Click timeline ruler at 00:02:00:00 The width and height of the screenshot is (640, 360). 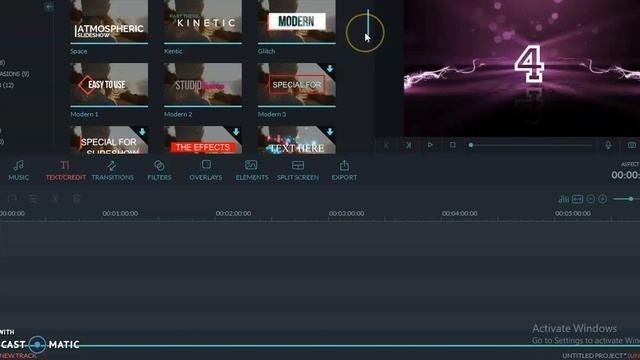[x=233, y=213]
